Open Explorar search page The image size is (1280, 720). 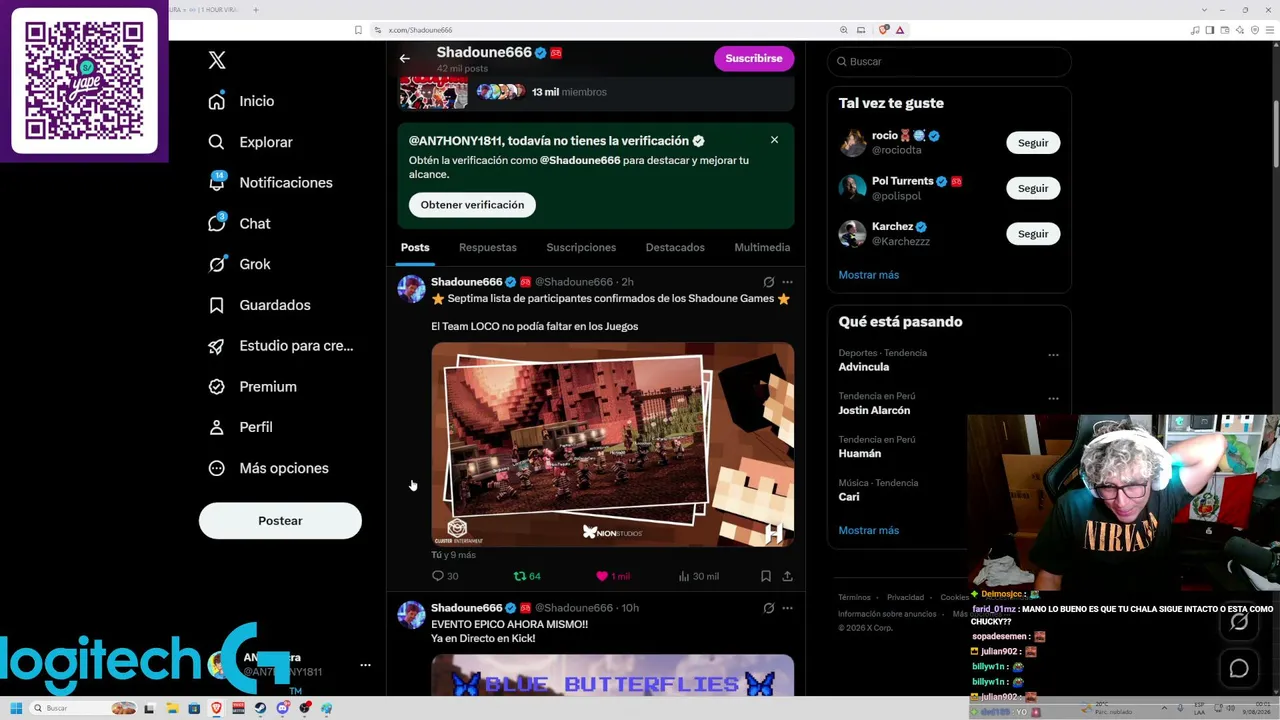250,142
